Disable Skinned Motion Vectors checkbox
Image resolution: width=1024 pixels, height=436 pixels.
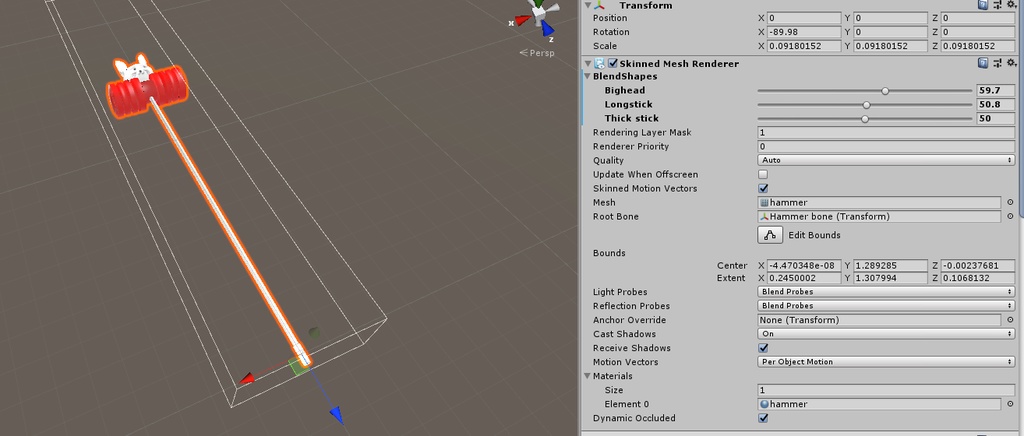pyautogui.click(x=763, y=189)
